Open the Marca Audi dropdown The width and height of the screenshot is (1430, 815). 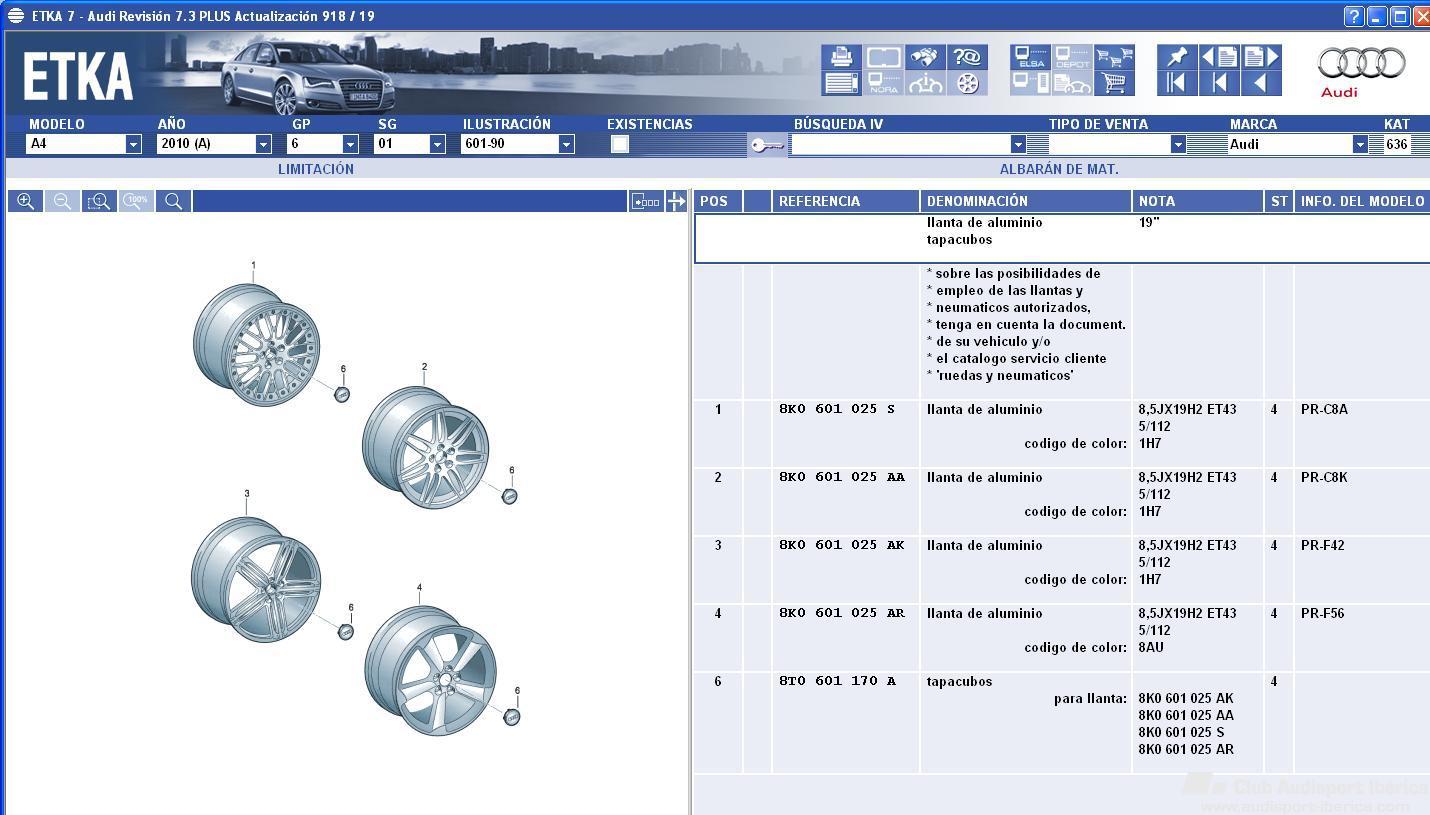tap(1360, 144)
